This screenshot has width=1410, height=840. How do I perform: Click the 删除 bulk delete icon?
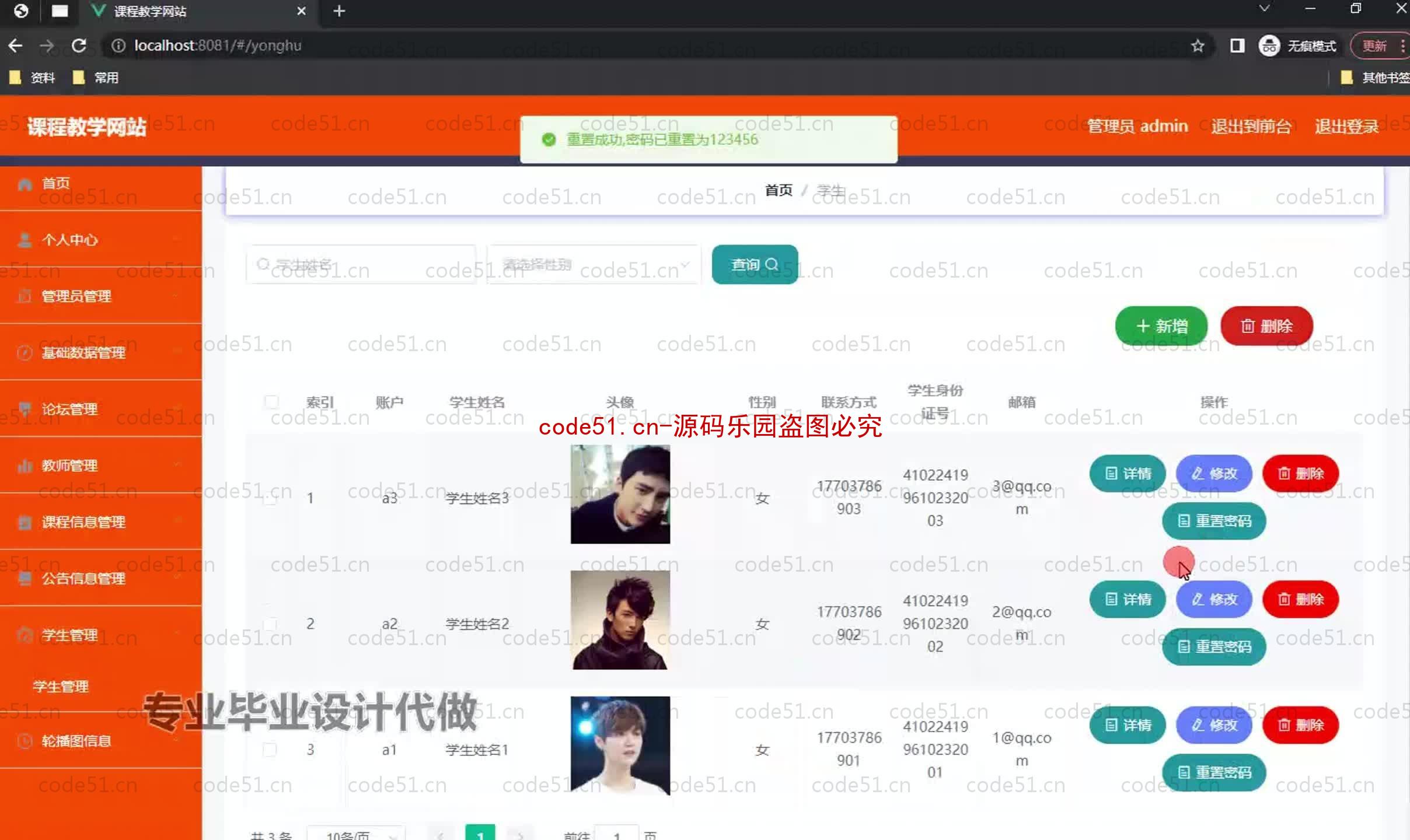1267,326
